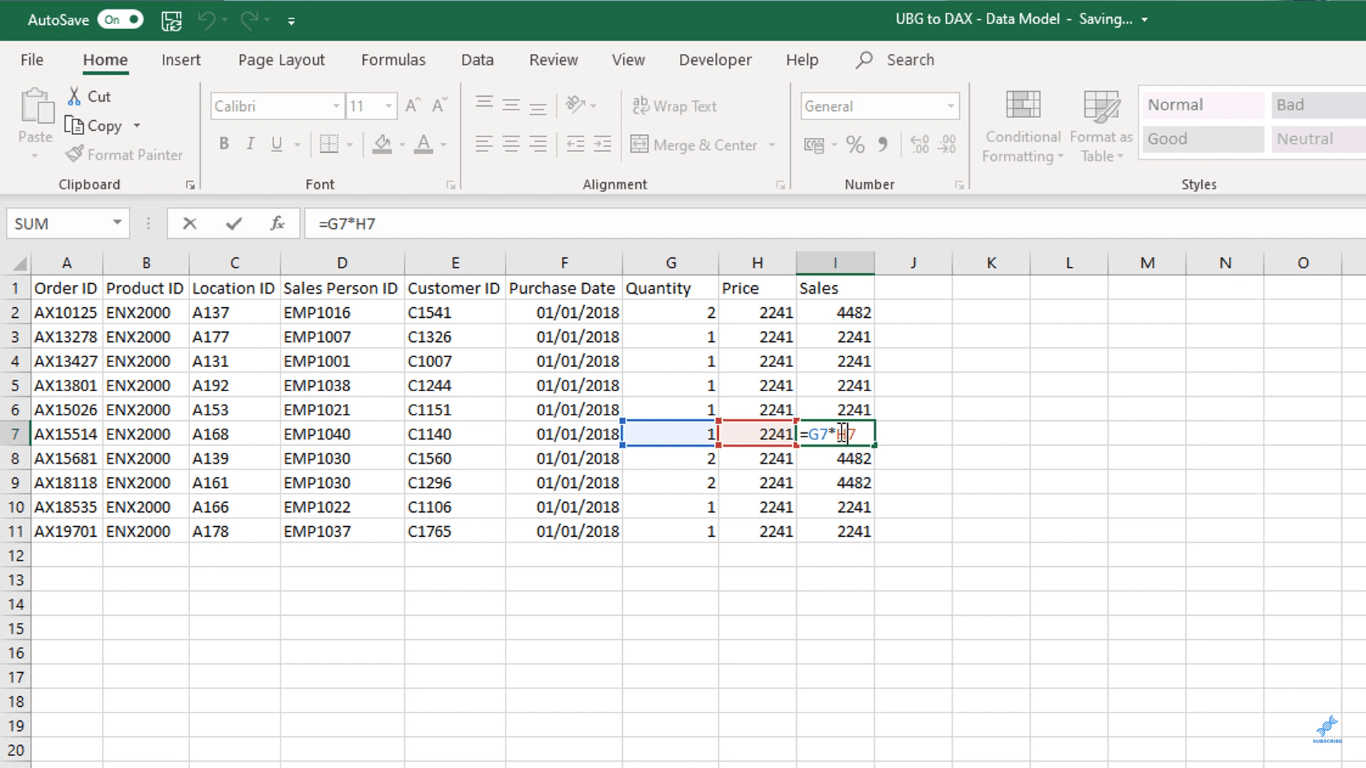Click the Save icon in title bar
Image resolution: width=1366 pixels, height=768 pixels.
172,20
